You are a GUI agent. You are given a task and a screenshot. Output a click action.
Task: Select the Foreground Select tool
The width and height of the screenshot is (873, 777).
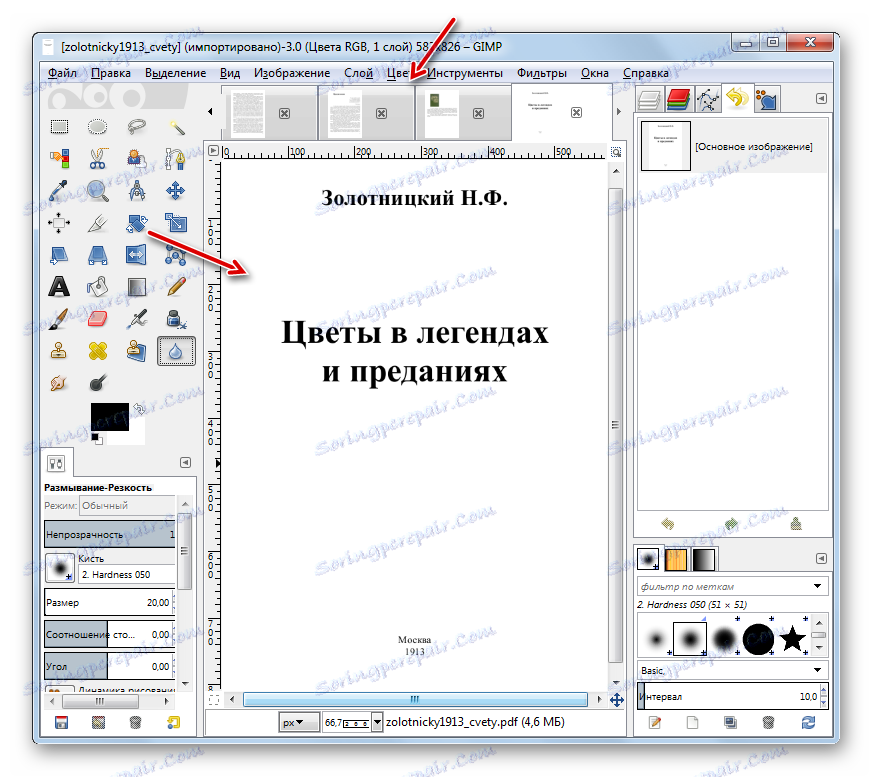pos(136,159)
